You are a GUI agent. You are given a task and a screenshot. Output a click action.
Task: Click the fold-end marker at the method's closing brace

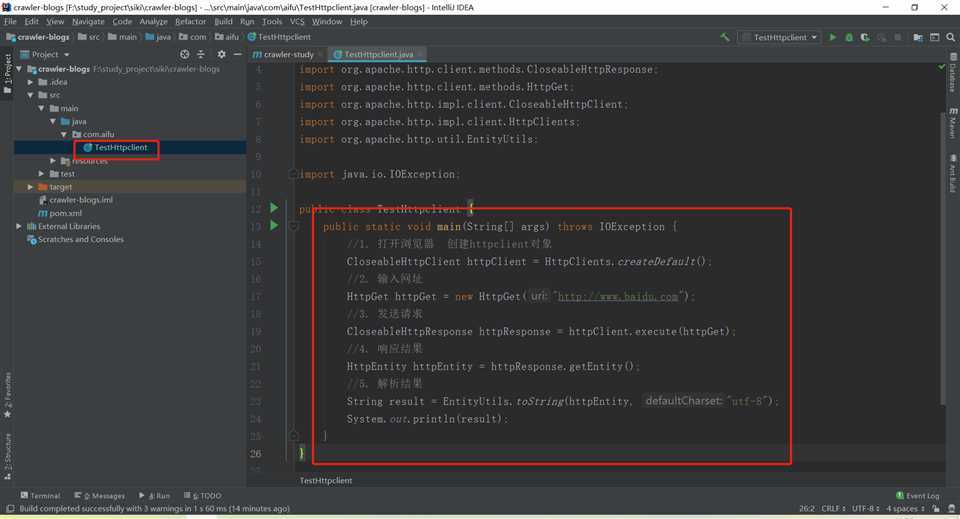click(293, 436)
